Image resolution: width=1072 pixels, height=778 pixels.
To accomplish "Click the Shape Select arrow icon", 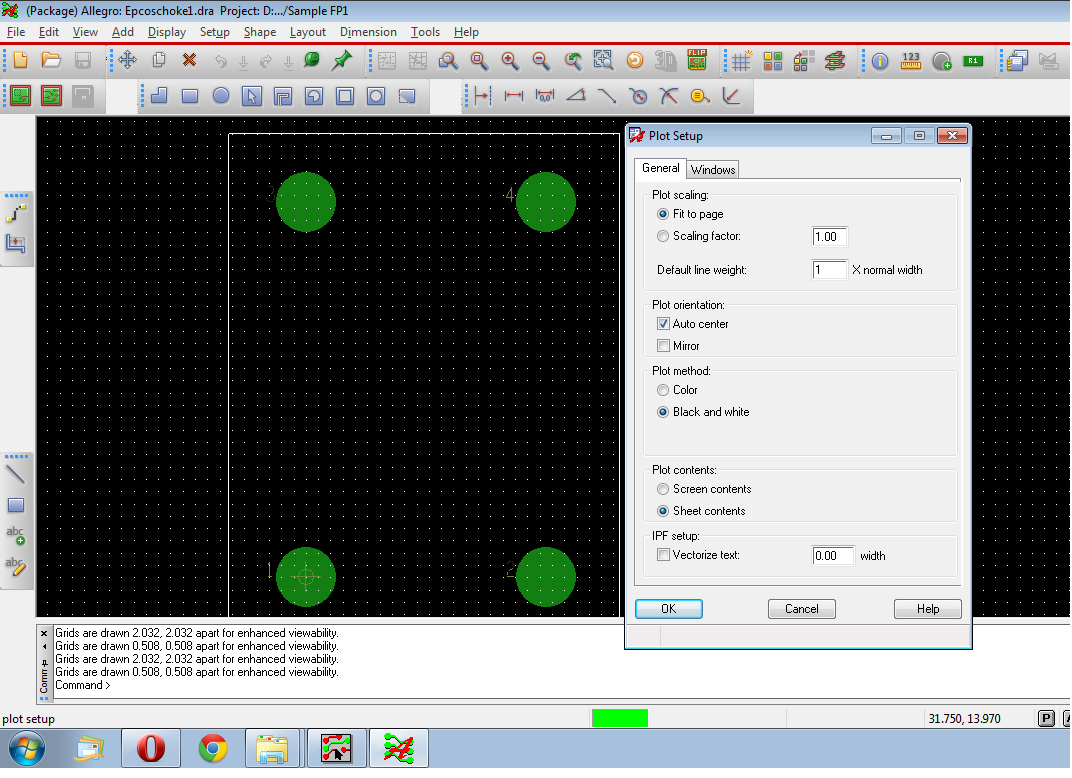I will coord(252,96).
